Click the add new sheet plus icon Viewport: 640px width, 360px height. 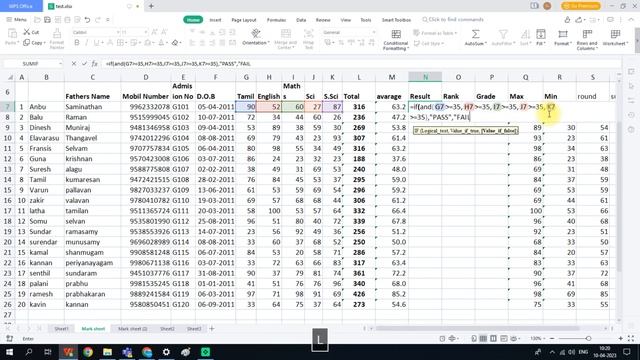pos(212,329)
